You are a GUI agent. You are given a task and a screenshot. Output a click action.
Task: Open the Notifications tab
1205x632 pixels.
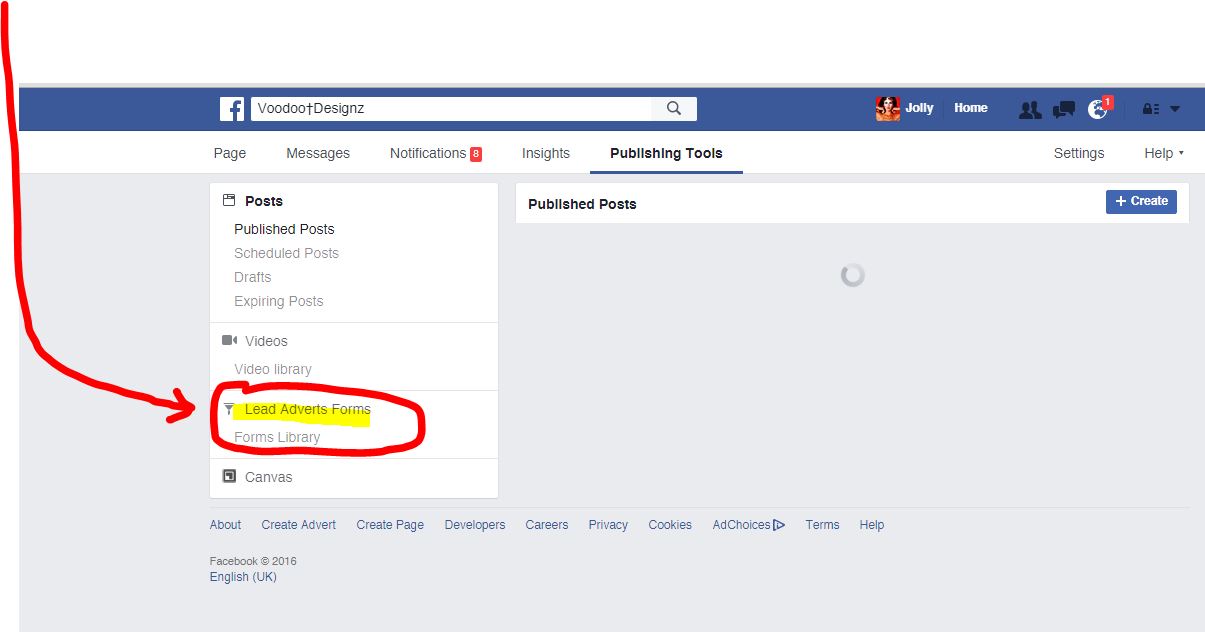436,153
